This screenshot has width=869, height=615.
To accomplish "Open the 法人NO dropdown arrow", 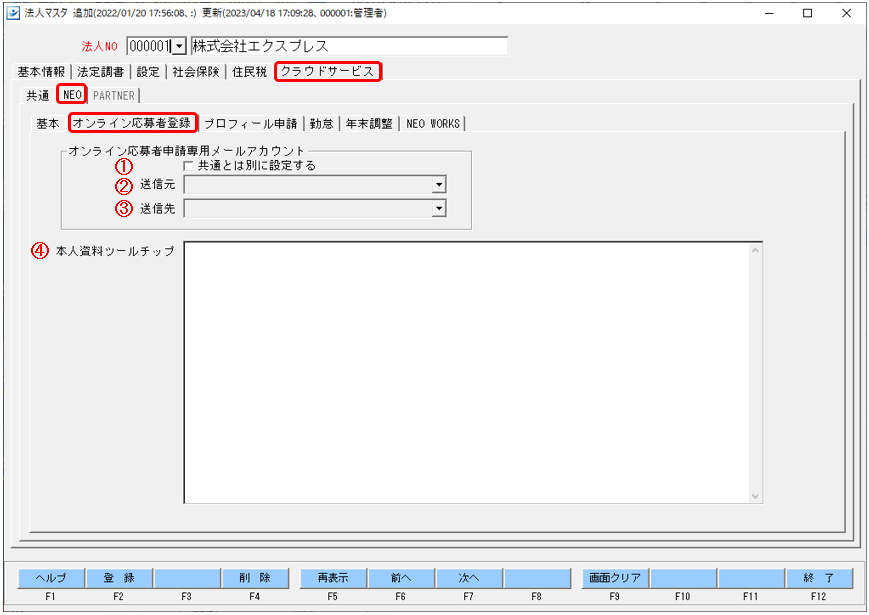I will coord(178,47).
